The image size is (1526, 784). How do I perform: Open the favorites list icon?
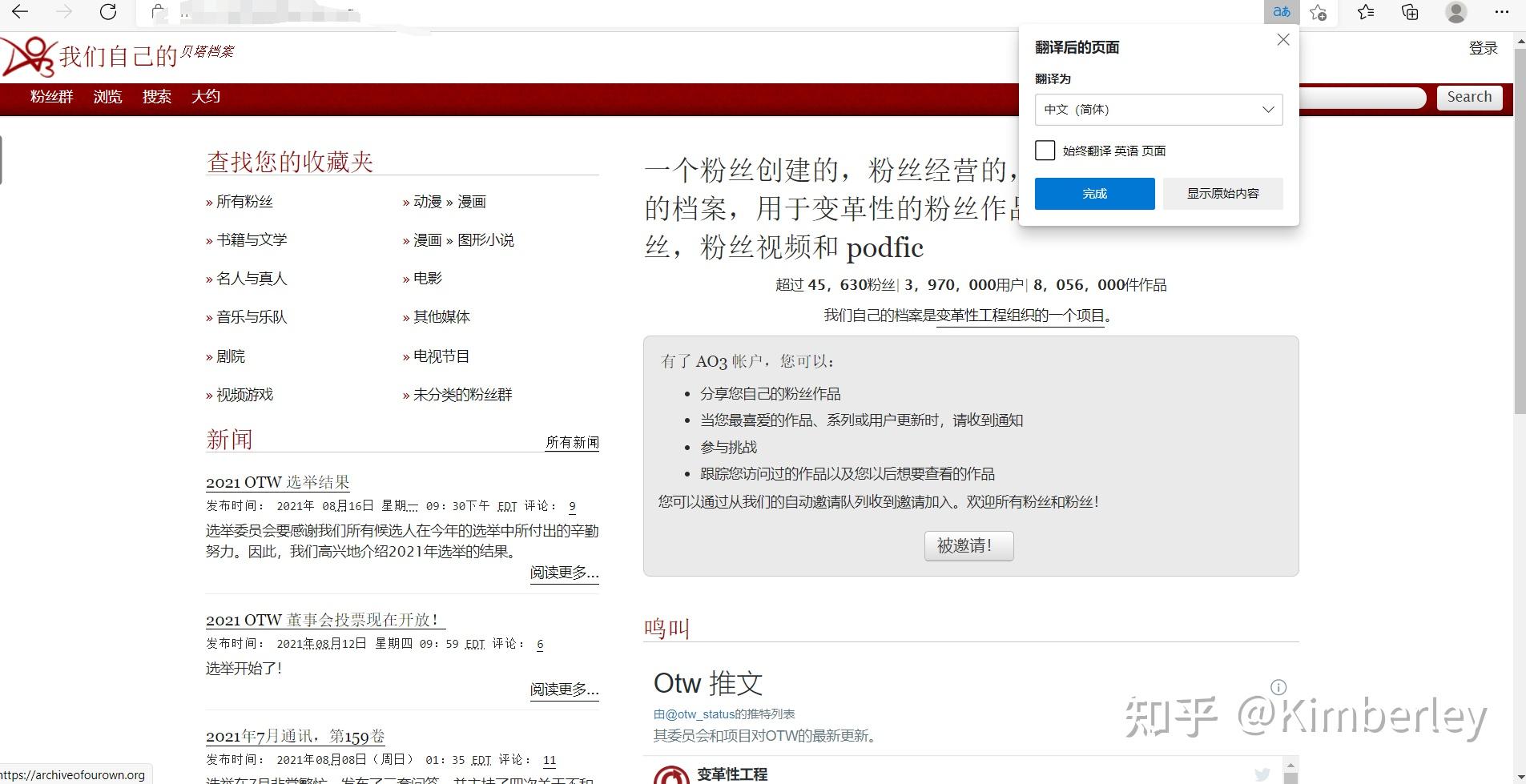pyautogui.click(x=1366, y=12)
